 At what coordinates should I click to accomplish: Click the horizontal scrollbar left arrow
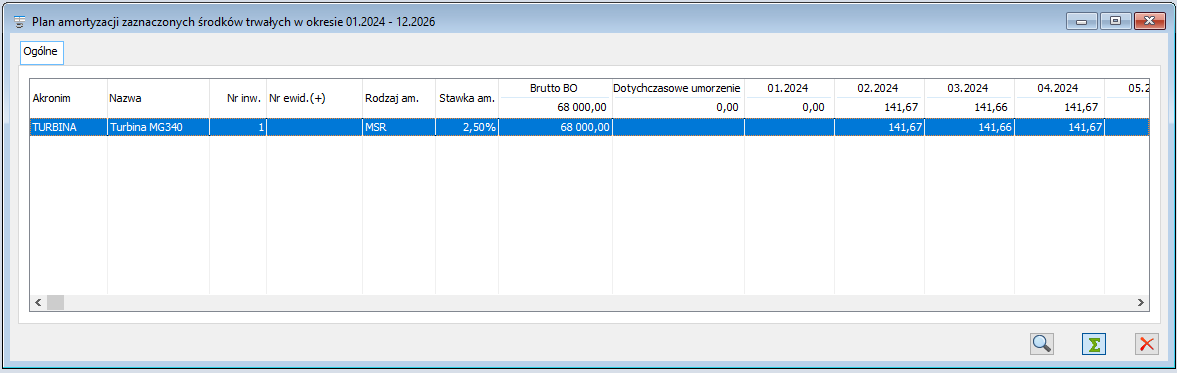(38, 302)
